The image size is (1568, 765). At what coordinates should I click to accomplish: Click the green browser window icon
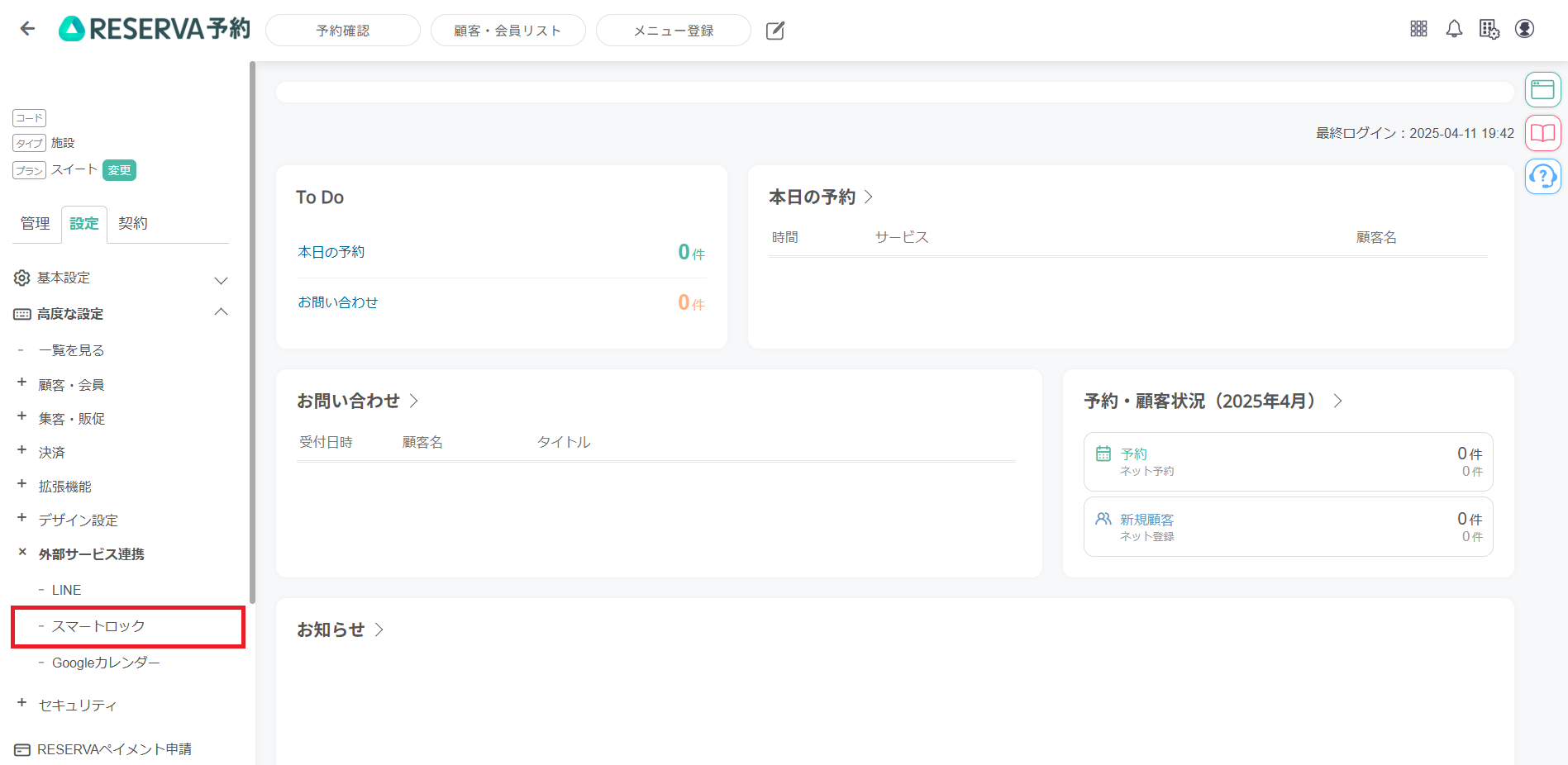tap(1542, 89)
